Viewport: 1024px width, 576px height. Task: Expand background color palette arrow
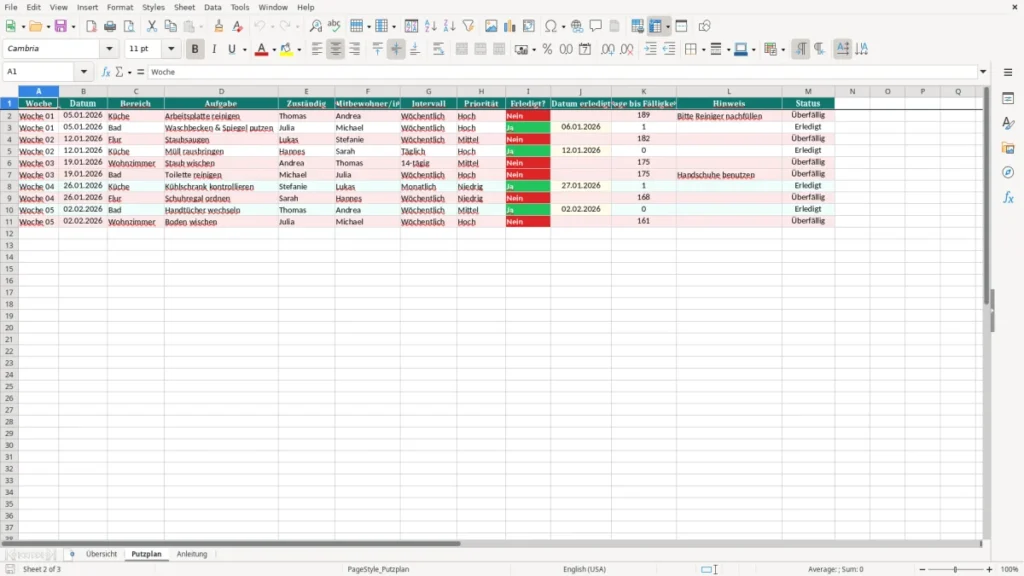click(299, 49)
